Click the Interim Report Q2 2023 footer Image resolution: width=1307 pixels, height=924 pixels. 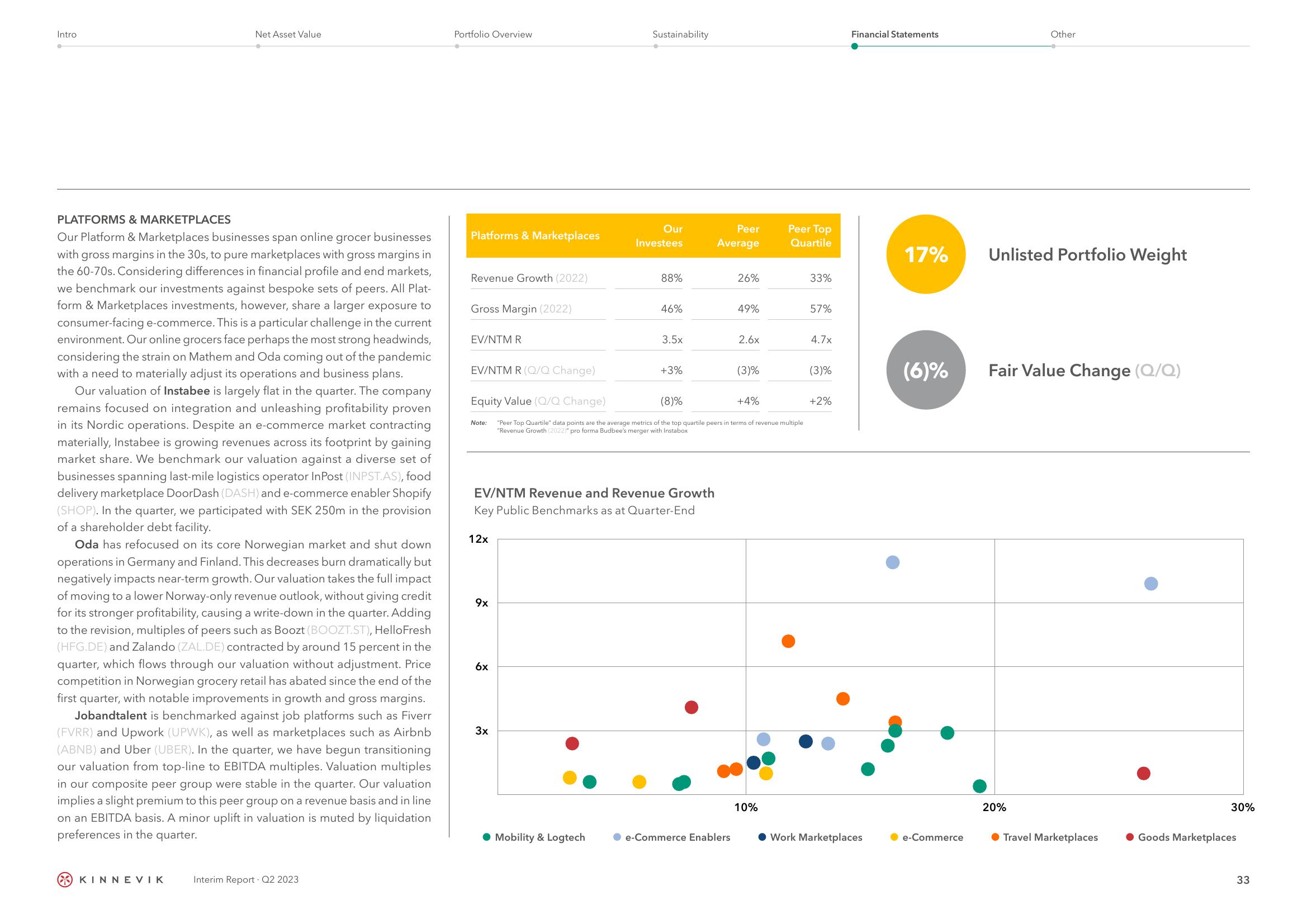(246, 880)
